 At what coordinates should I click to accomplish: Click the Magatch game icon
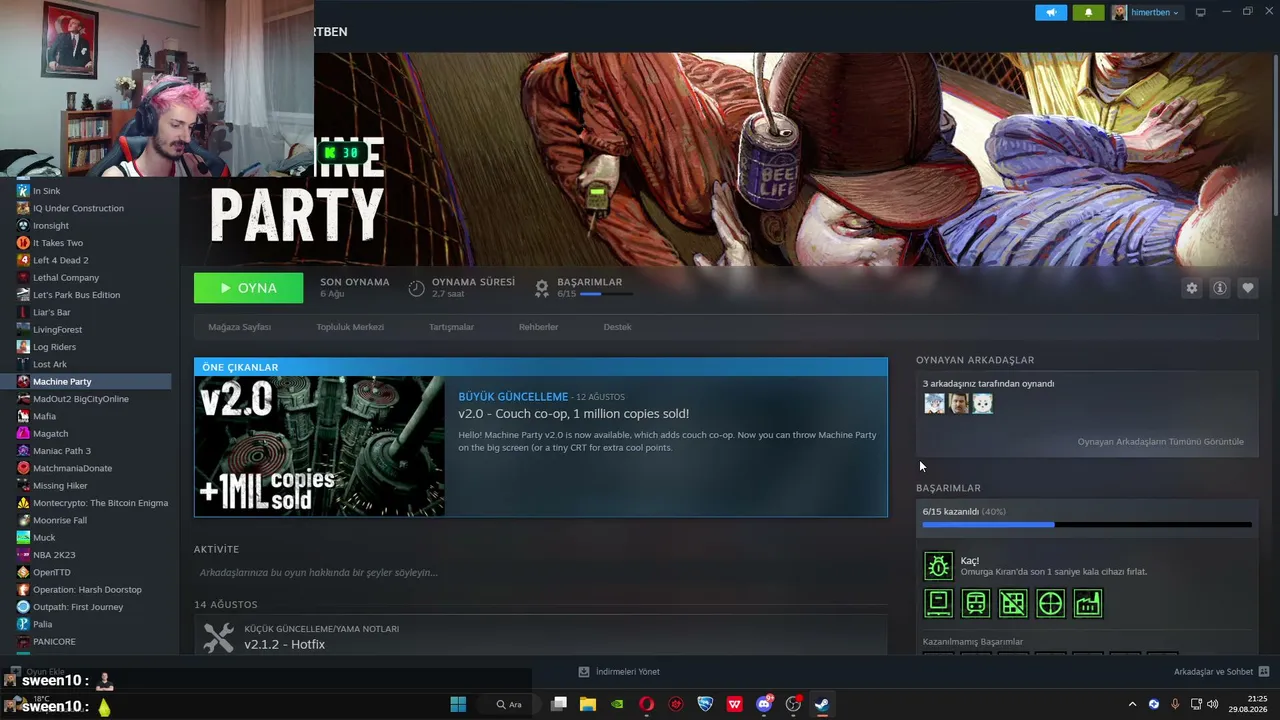coord(23,434)
